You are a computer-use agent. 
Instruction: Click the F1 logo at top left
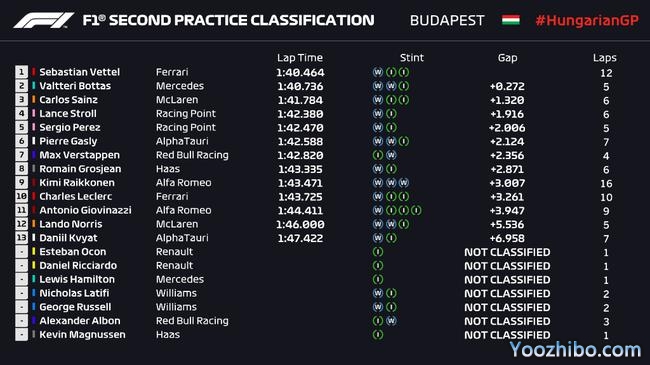[x=44, y=20]
